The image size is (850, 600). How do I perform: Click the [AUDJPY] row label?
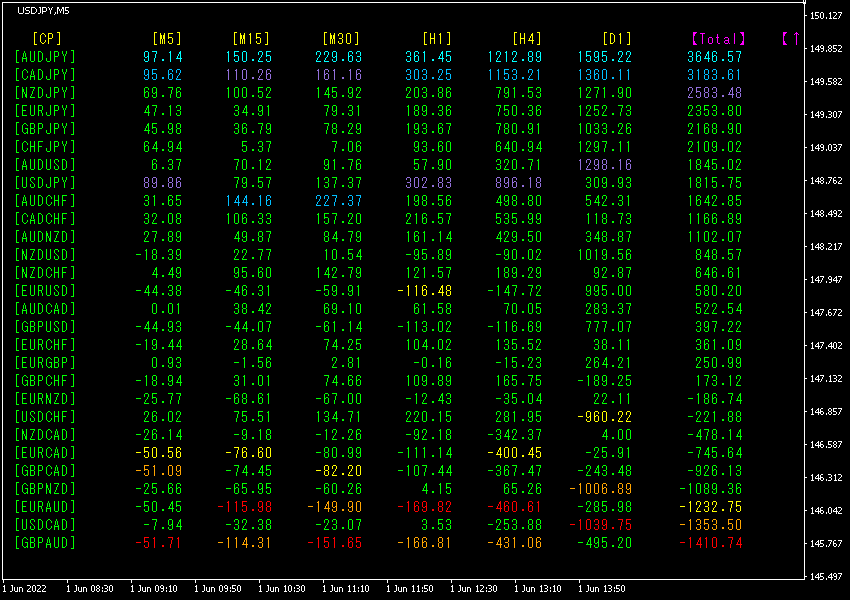coord(45,57)
